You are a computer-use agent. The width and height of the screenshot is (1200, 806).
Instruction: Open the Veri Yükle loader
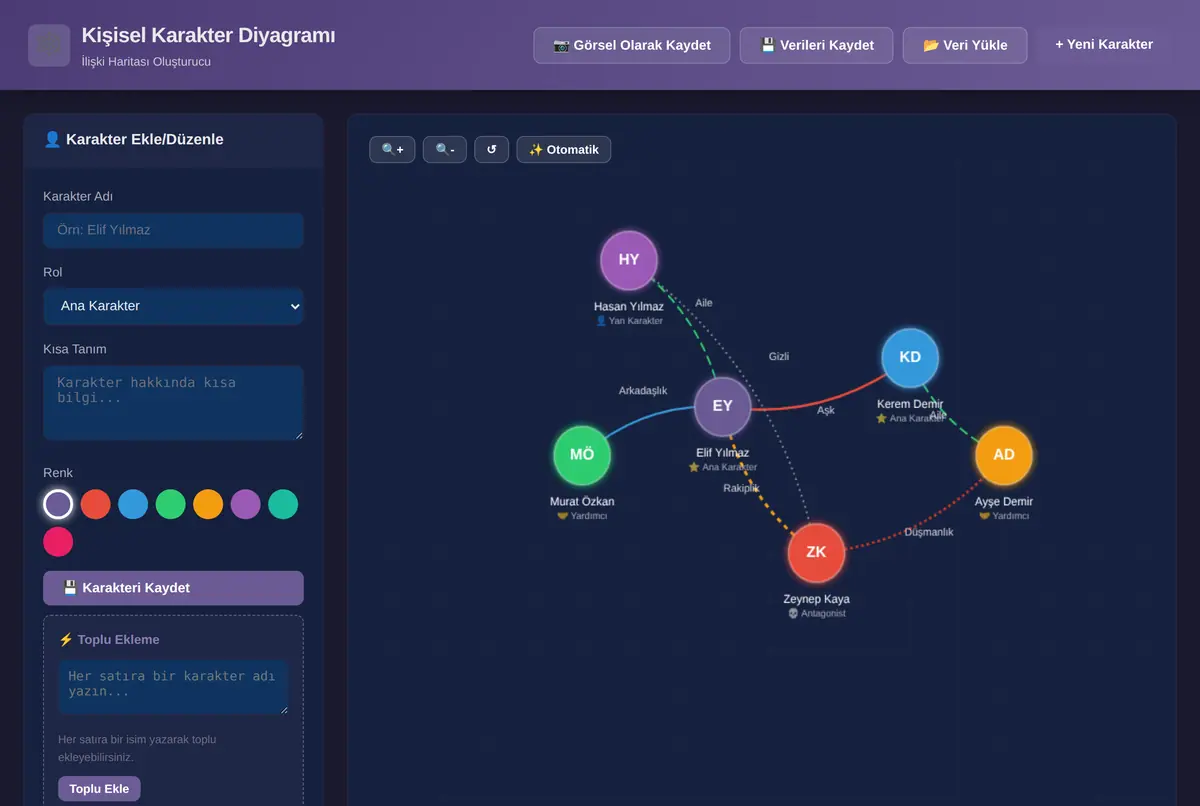[965, 45]
